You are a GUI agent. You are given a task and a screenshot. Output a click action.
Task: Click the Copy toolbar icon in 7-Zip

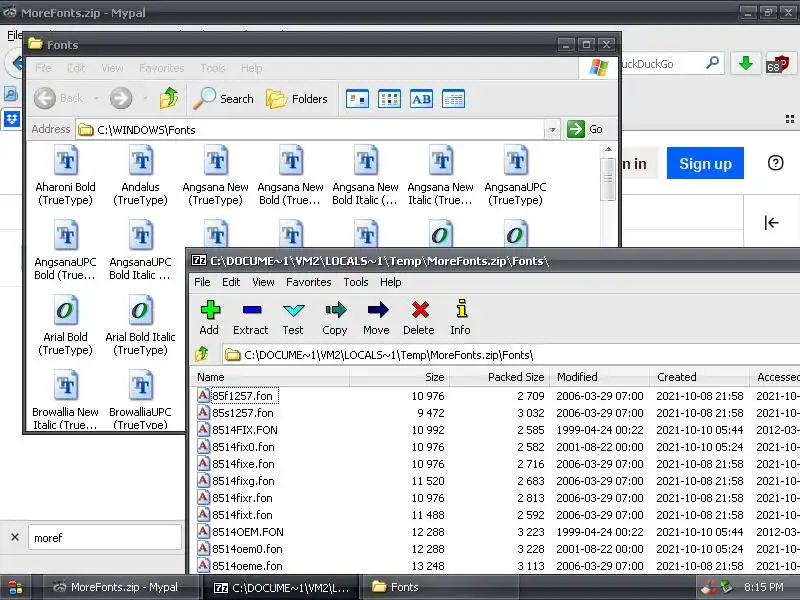[335, 317]
